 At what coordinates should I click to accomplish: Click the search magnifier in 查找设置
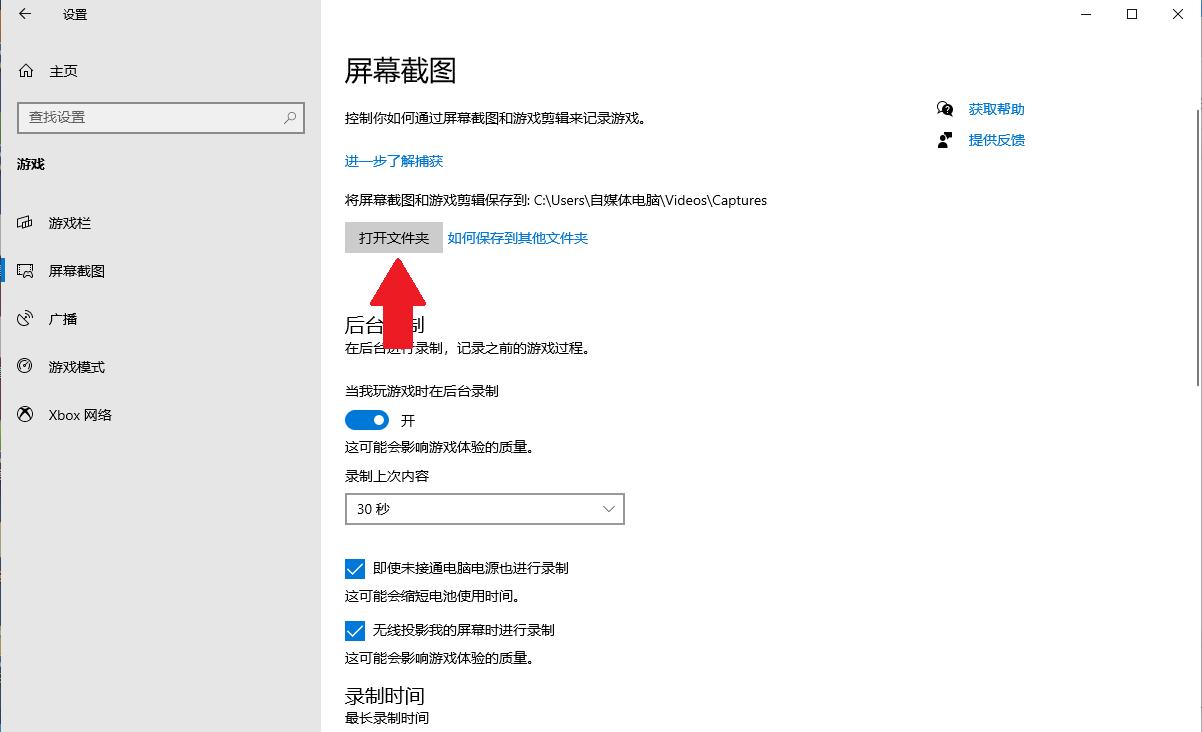(288, 117)
